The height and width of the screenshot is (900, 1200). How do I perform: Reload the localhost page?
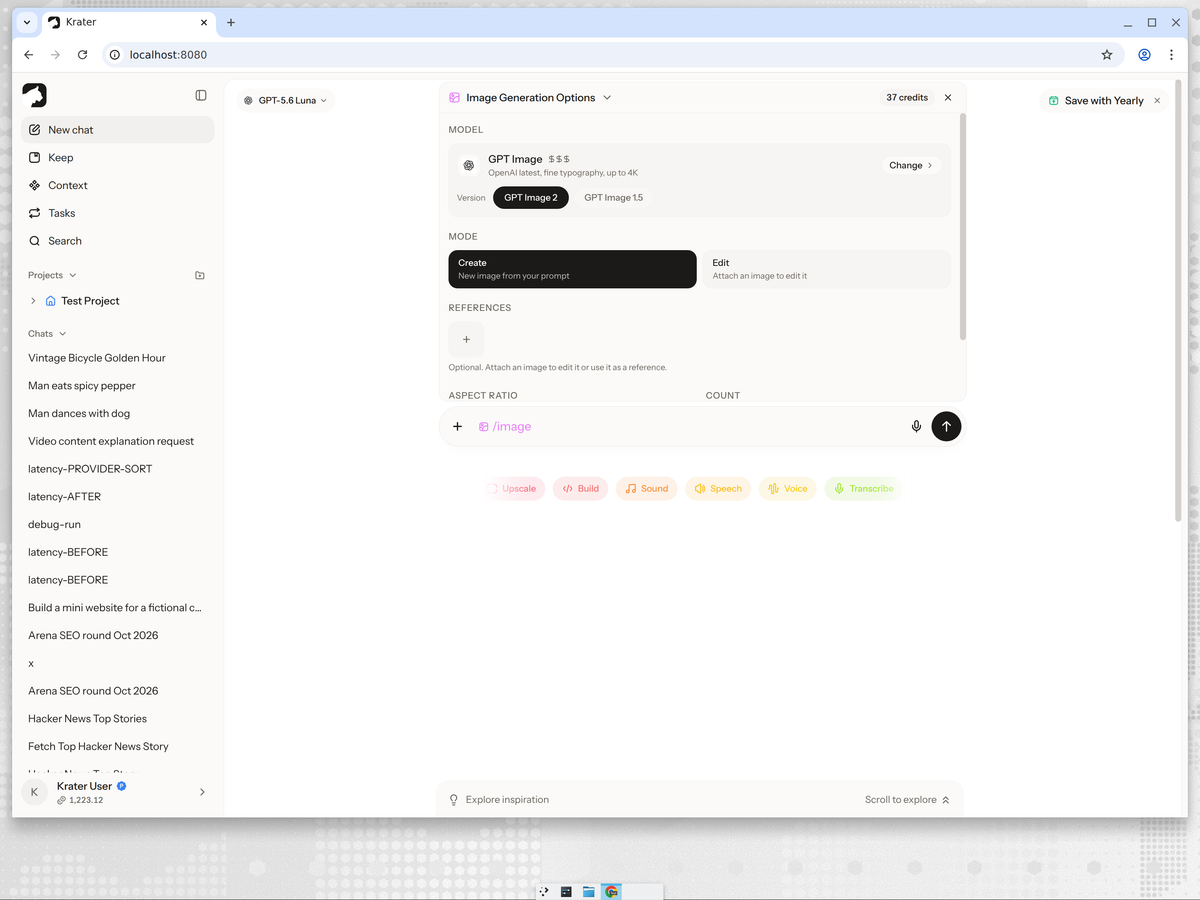tap(83, 55)
